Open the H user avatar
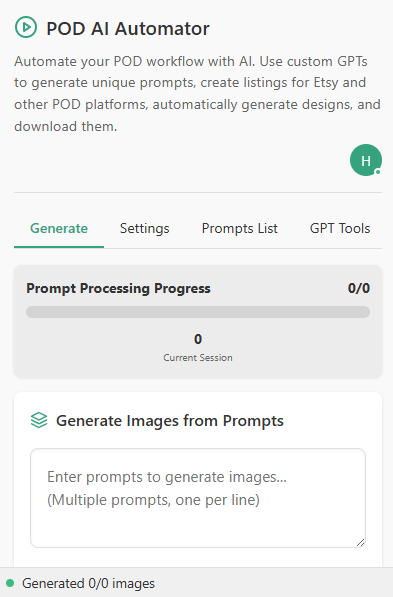The image size is (393, 597). coord(366,160)
